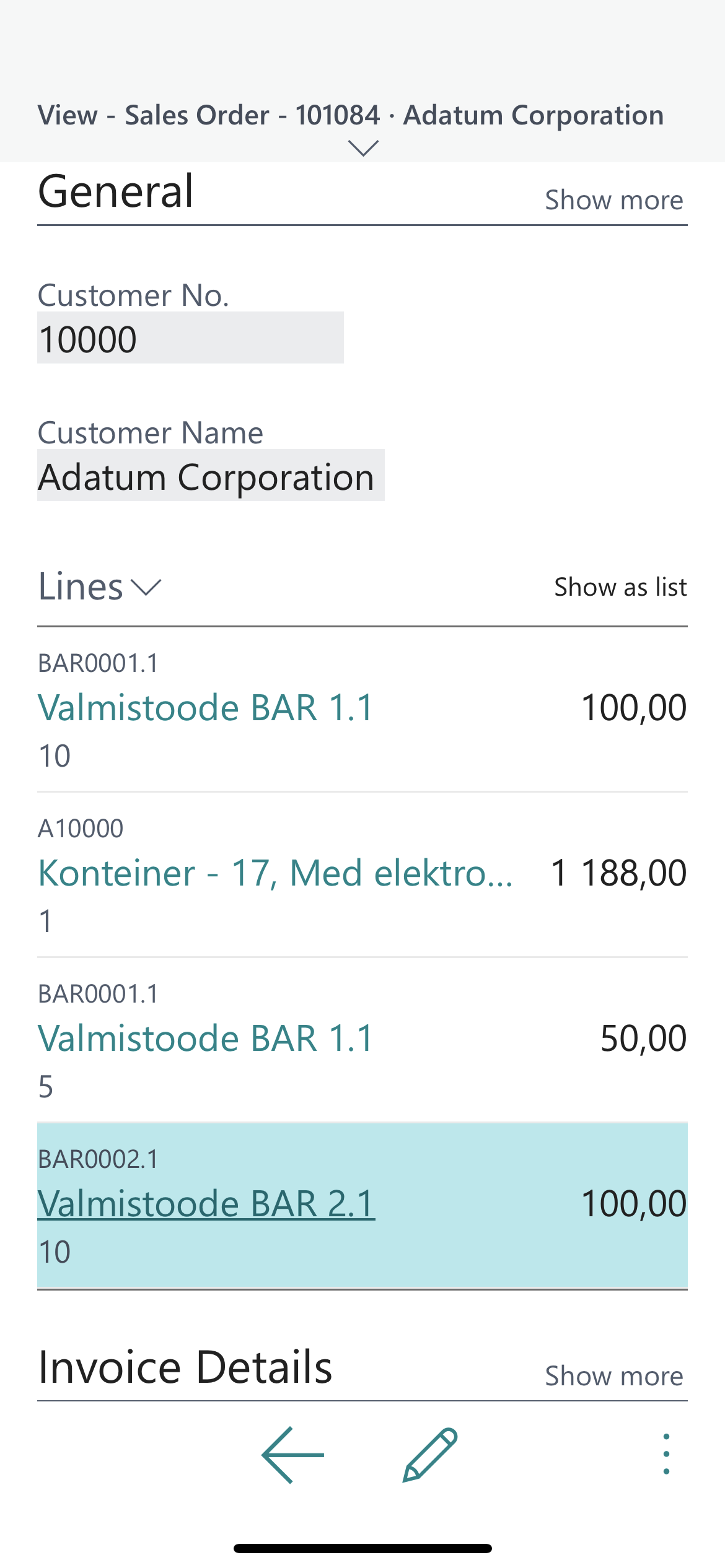Expand the page title chevron

pyautogui.click(x=363, y=149)
